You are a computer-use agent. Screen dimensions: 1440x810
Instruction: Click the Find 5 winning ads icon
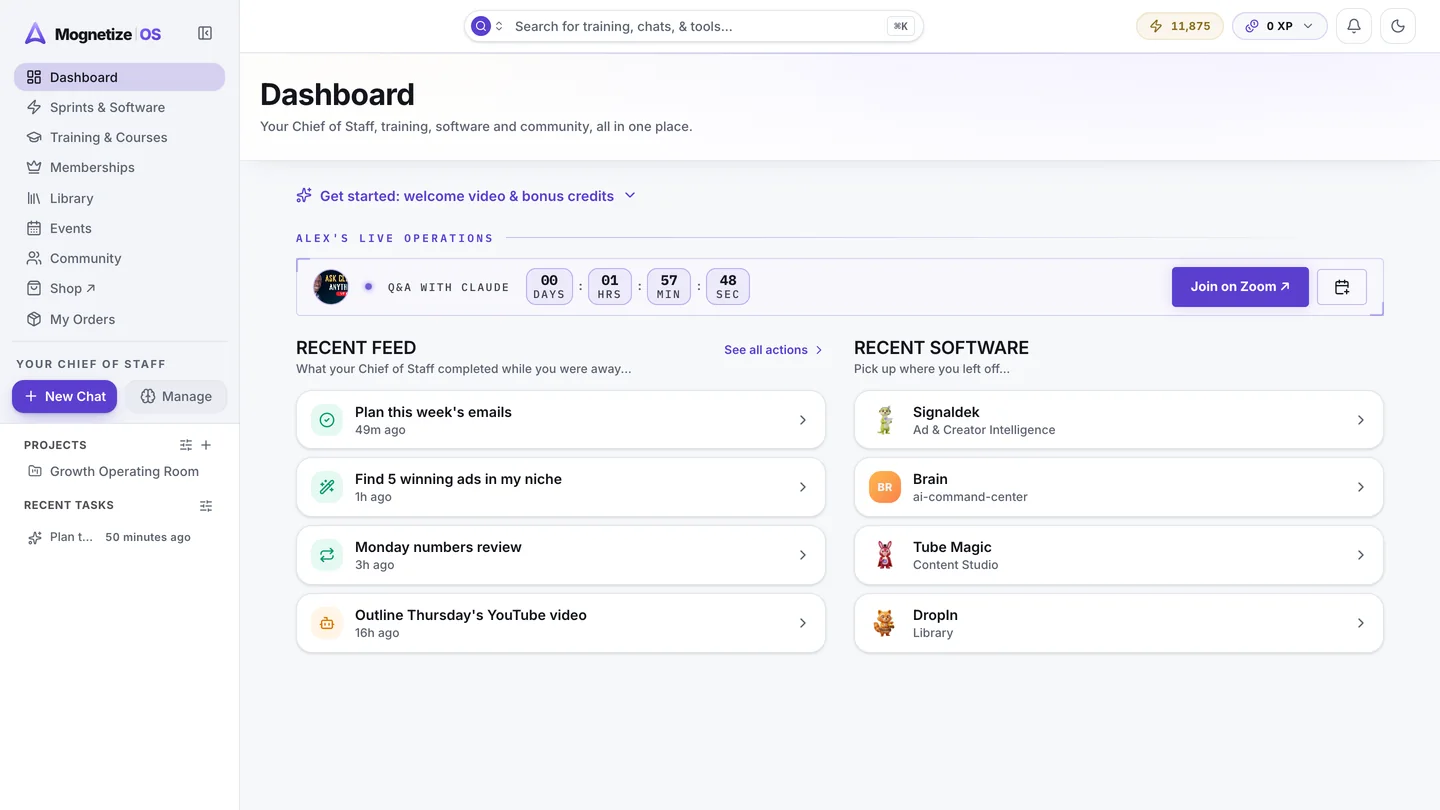point(327,487)
